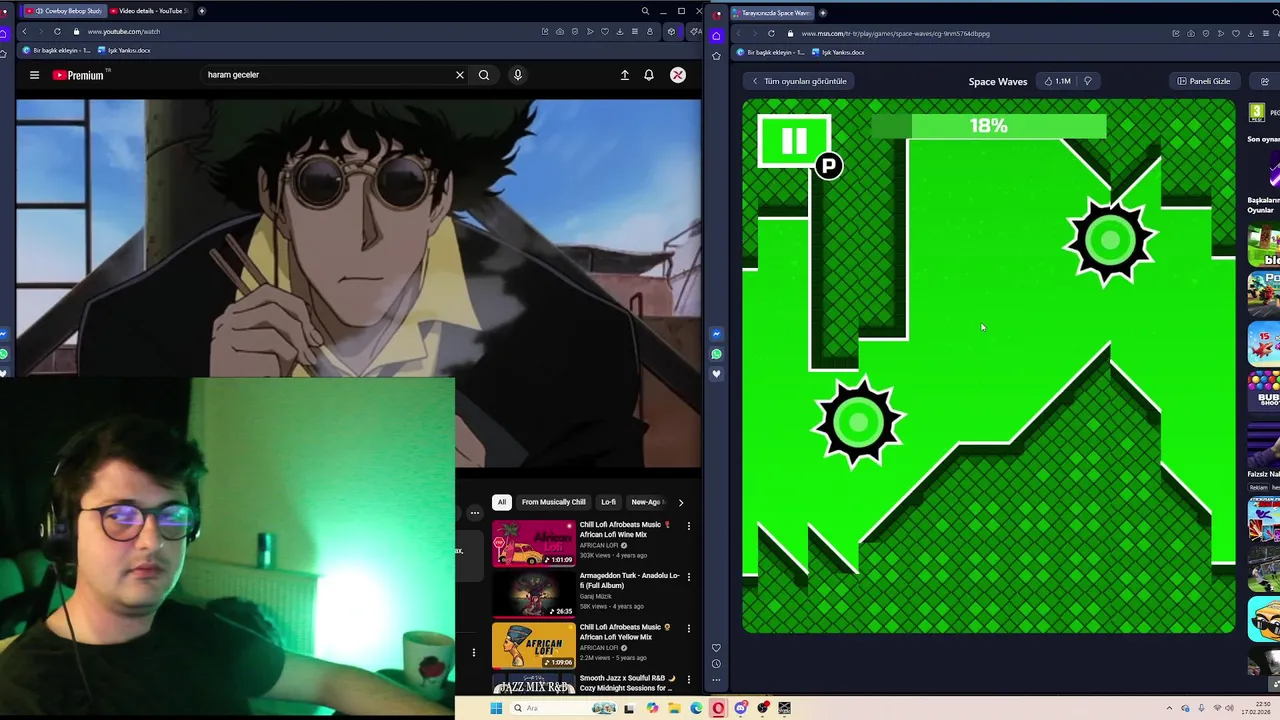
Task: Open AFRICAN LOFI channel under Wine Mix
Action: (x=600, y=545)
